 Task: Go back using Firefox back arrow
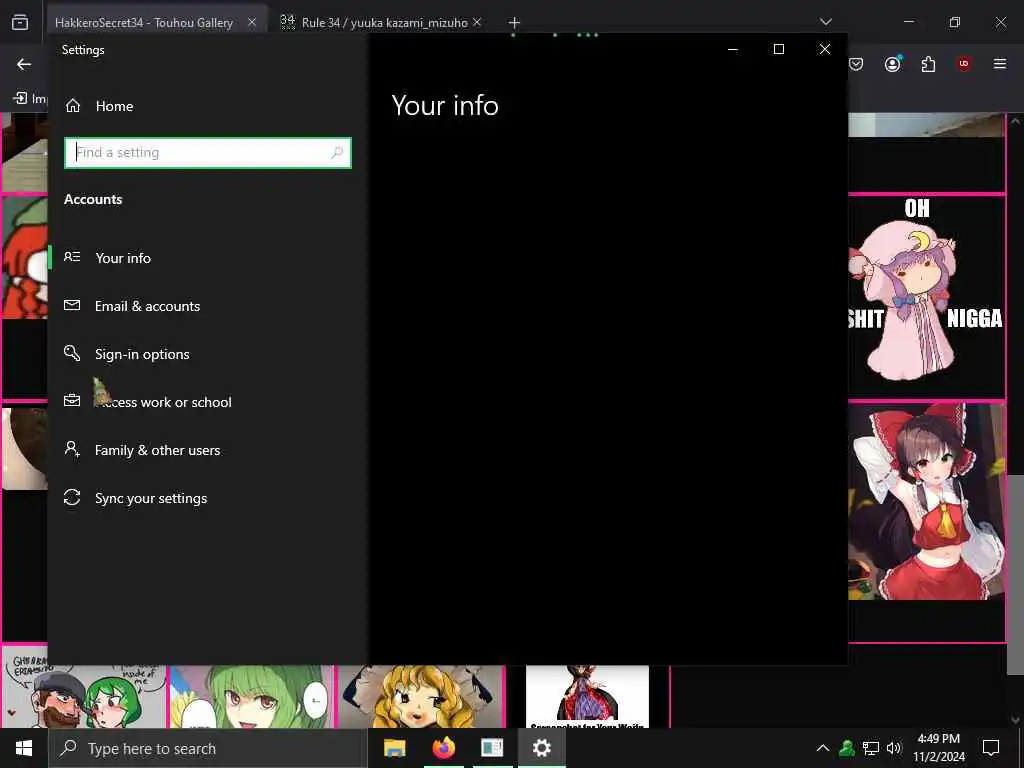(x=24, y=64)
